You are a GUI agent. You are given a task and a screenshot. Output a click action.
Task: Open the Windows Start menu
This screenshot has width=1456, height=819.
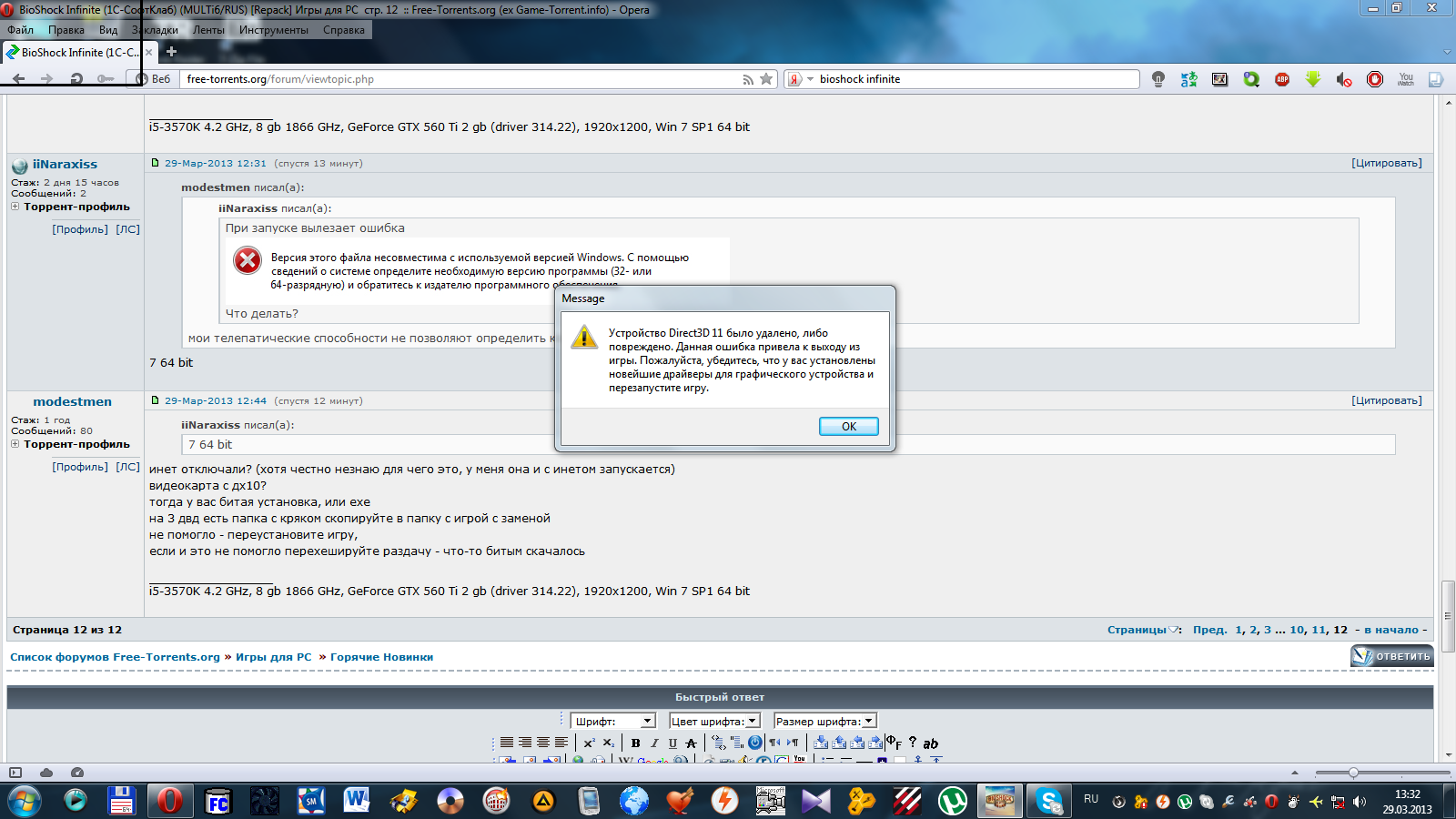pyautogui.click(x=25, y=801)
